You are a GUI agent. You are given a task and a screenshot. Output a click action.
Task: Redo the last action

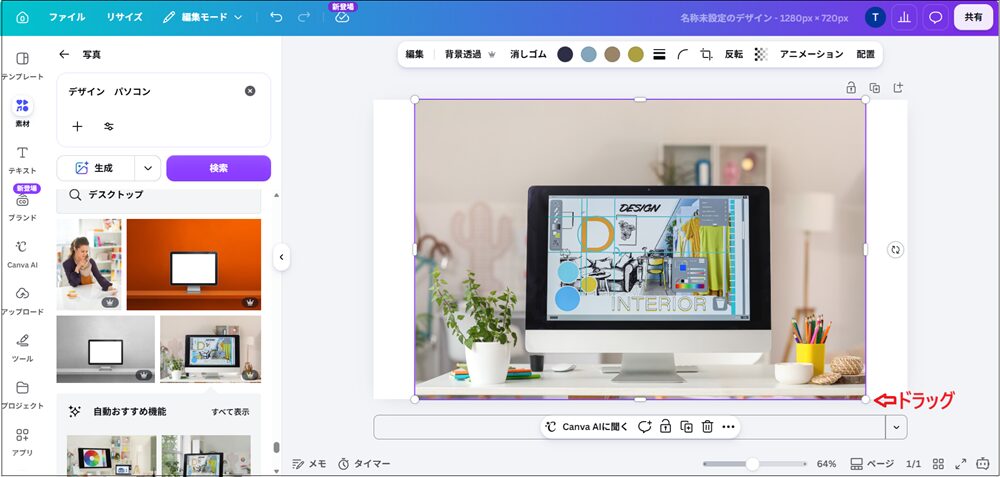(304, 17)
